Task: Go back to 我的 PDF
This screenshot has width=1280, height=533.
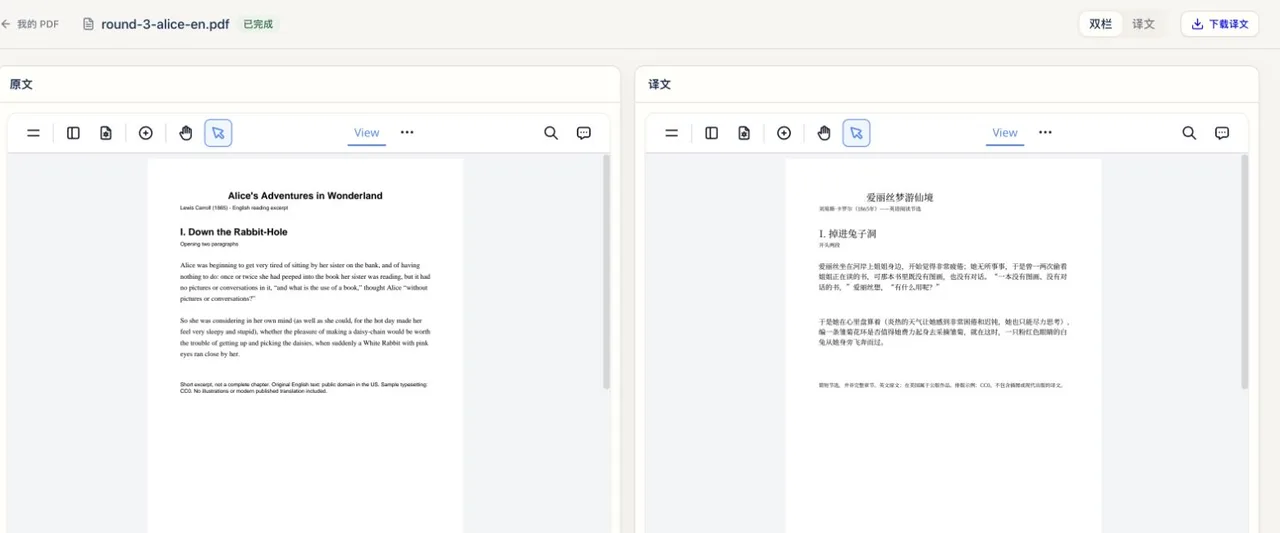Action: (30, 24)
